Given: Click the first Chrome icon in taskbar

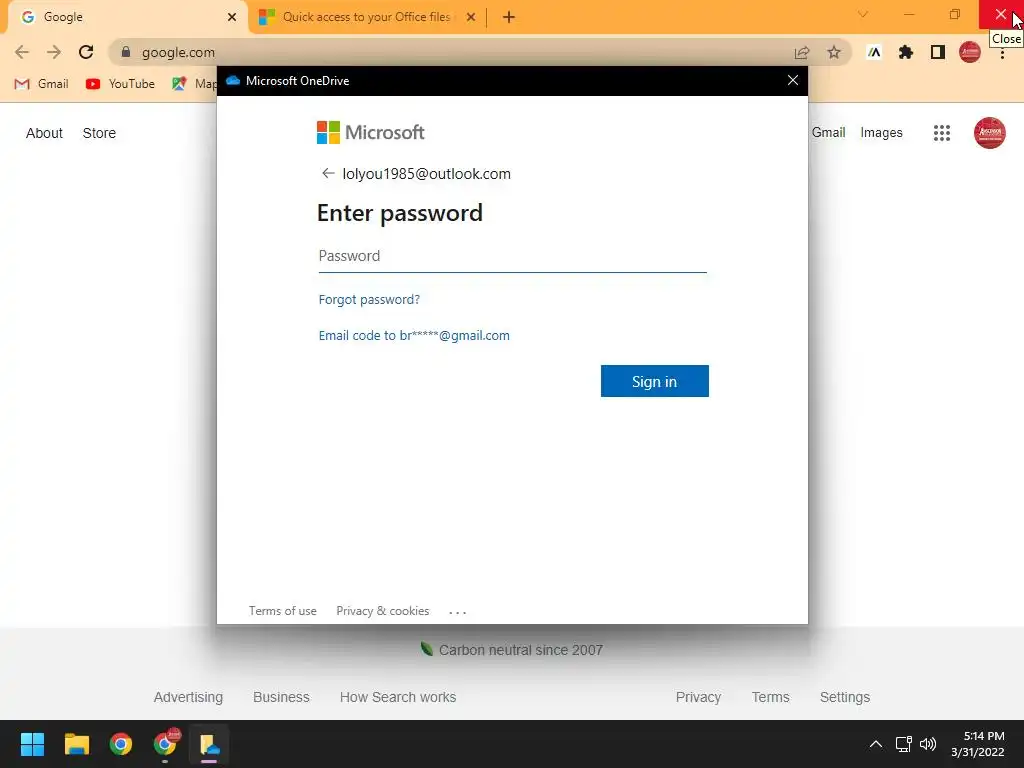Looking at the screenshot, I should pos(121,744).
